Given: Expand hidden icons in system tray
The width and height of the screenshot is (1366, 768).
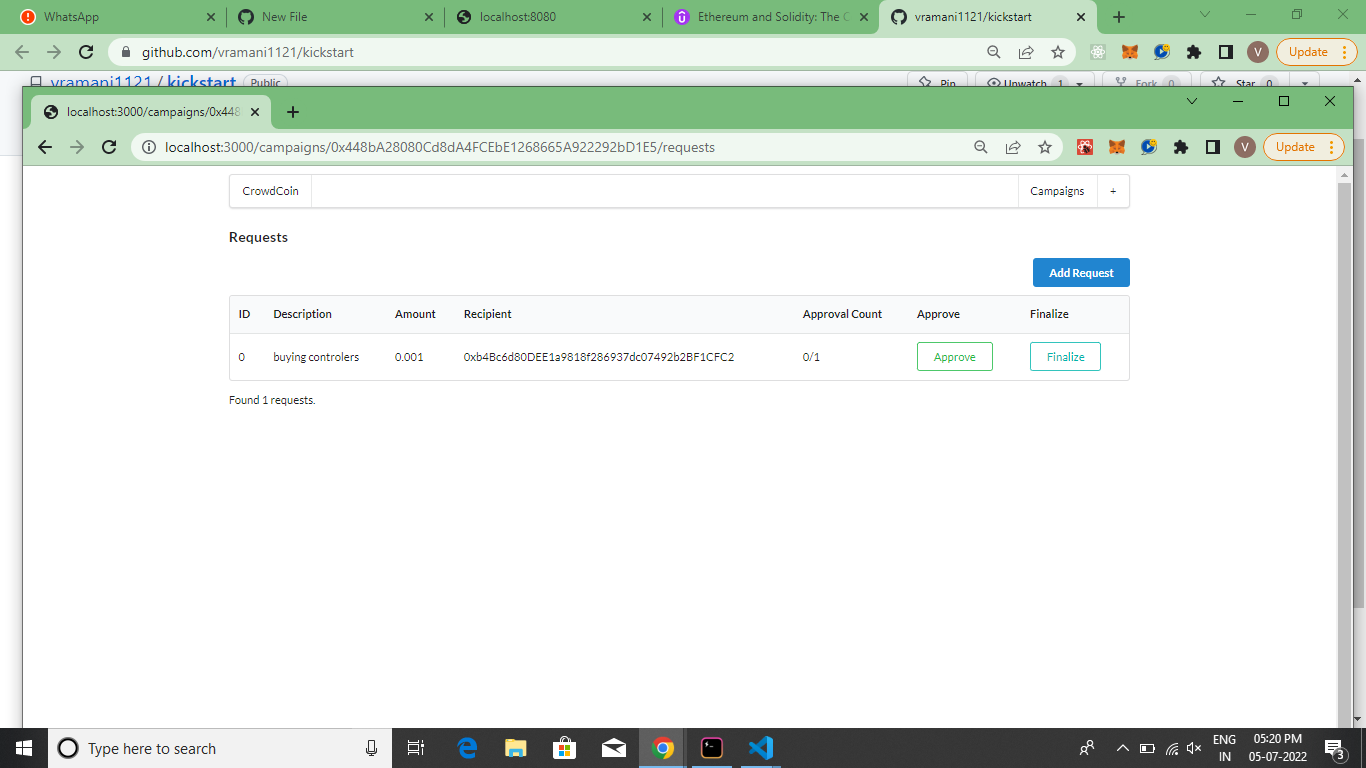Looking at the screenshot, I should pyautogui.click(x=1122, y=748).
